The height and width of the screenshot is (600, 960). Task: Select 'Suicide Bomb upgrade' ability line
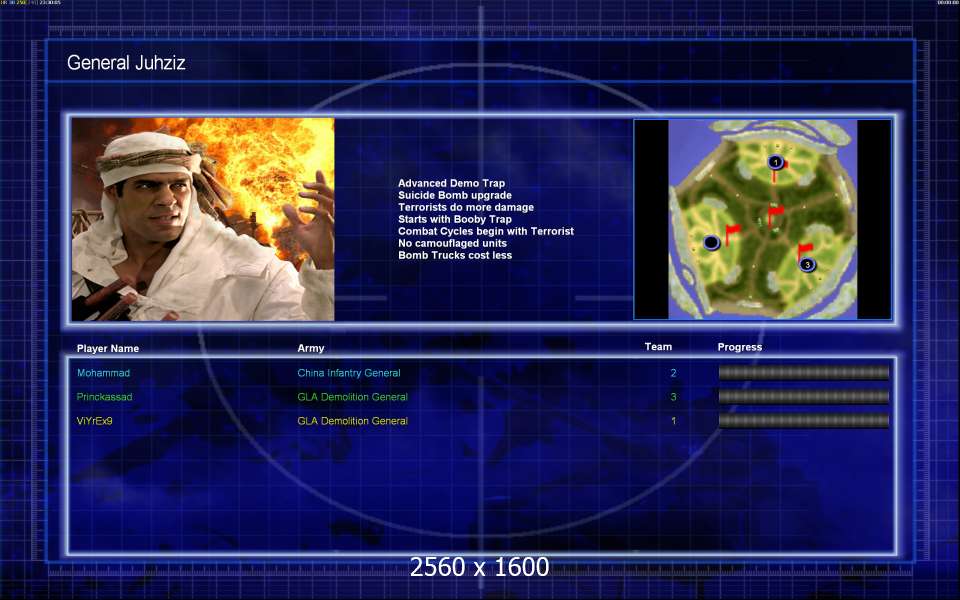click(x=455, y=195)
